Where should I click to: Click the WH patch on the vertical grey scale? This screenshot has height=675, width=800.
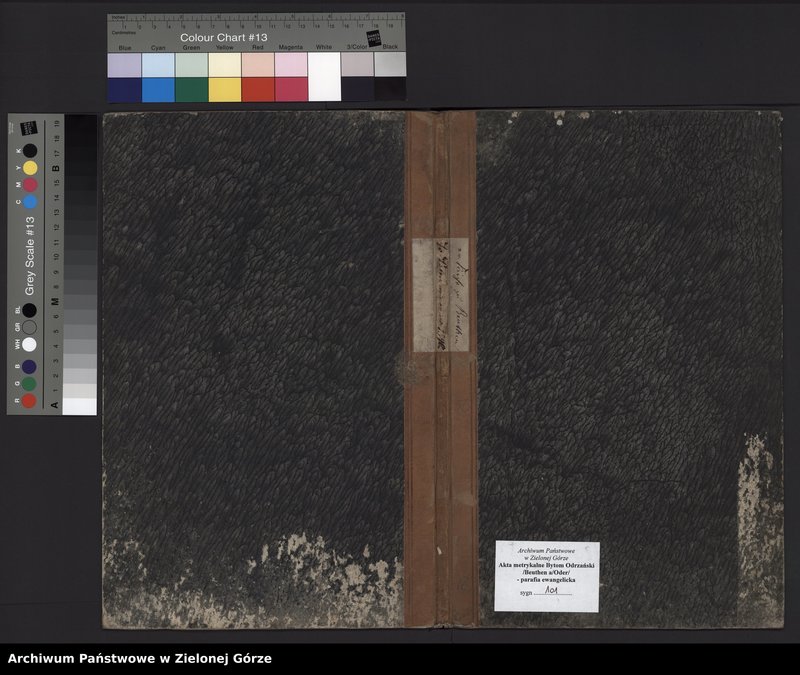(29, 343)
